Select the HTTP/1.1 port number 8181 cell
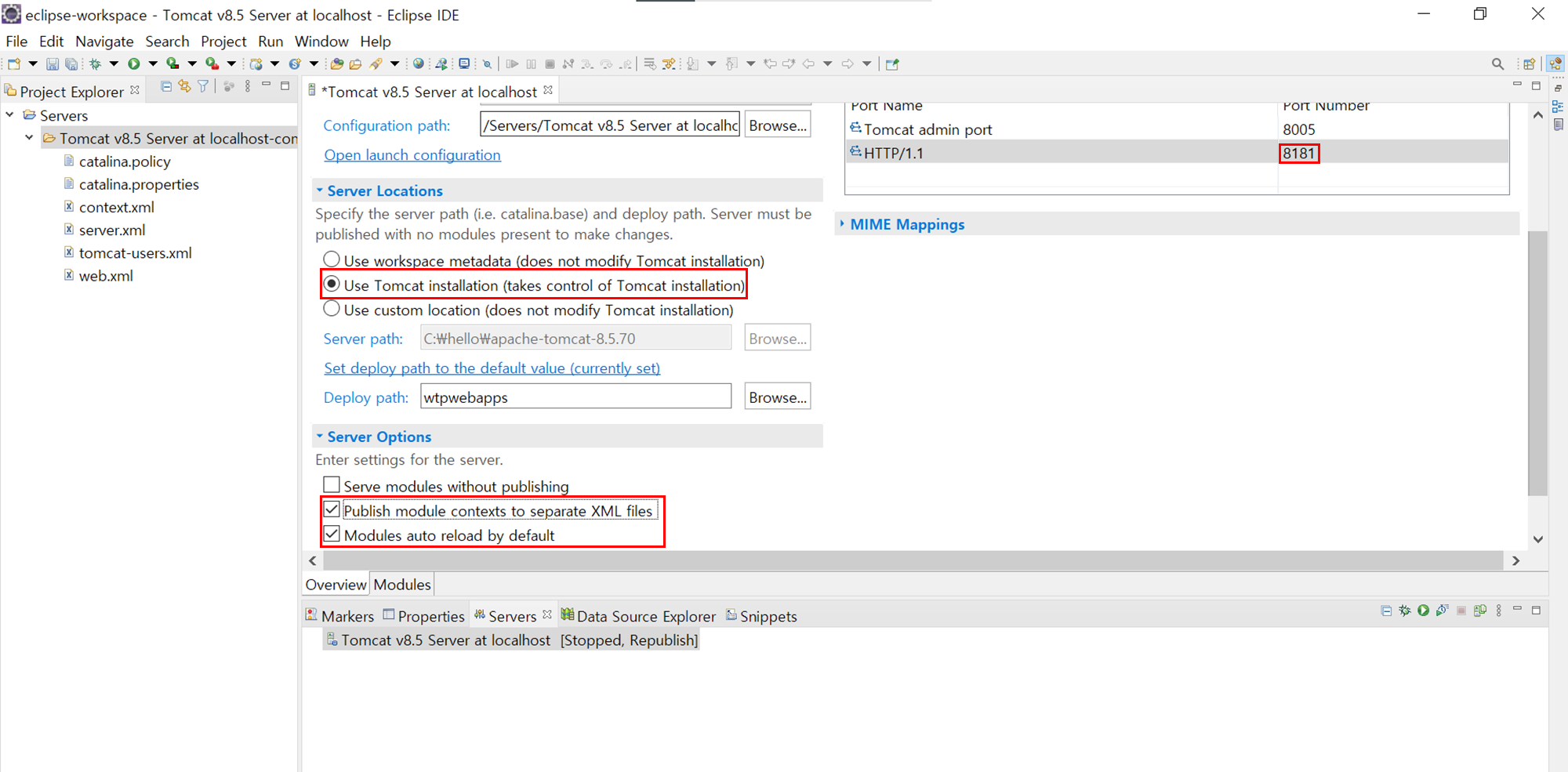The image size is (1568, 772). [x=1299, y=153]
